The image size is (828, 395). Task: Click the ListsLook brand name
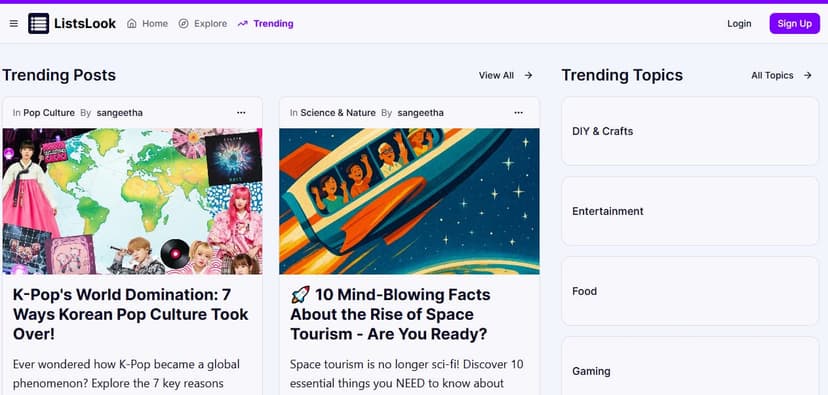pos(85,24)
